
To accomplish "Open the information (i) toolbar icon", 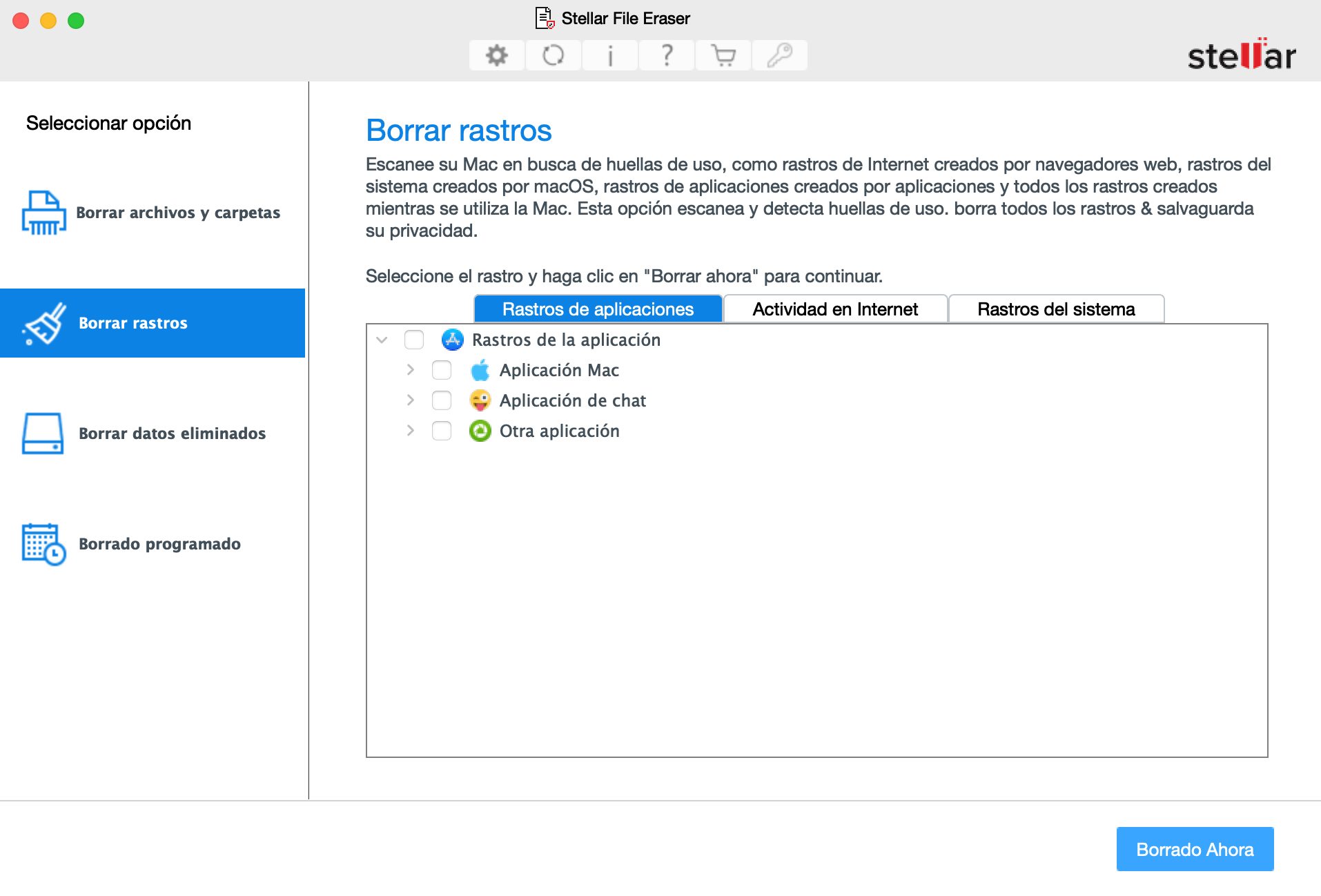I will (x=610, y=55).
